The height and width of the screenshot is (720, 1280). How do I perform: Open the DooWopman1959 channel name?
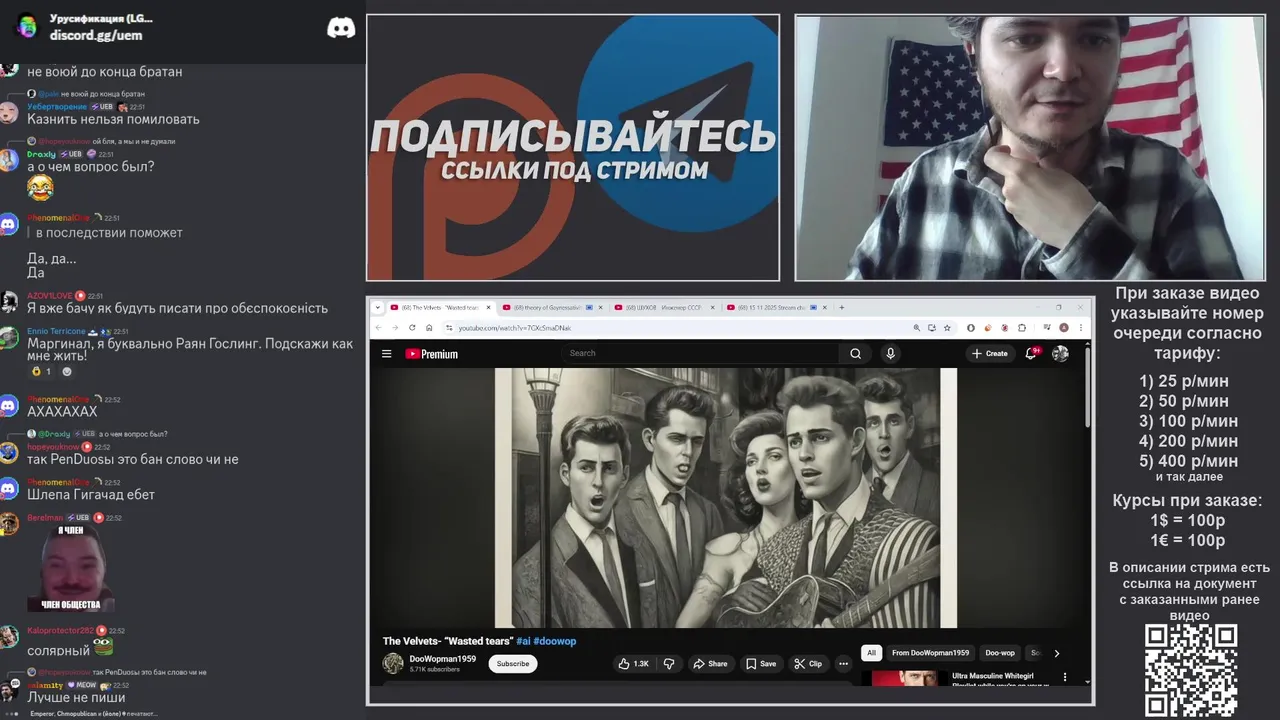(442, 659)
